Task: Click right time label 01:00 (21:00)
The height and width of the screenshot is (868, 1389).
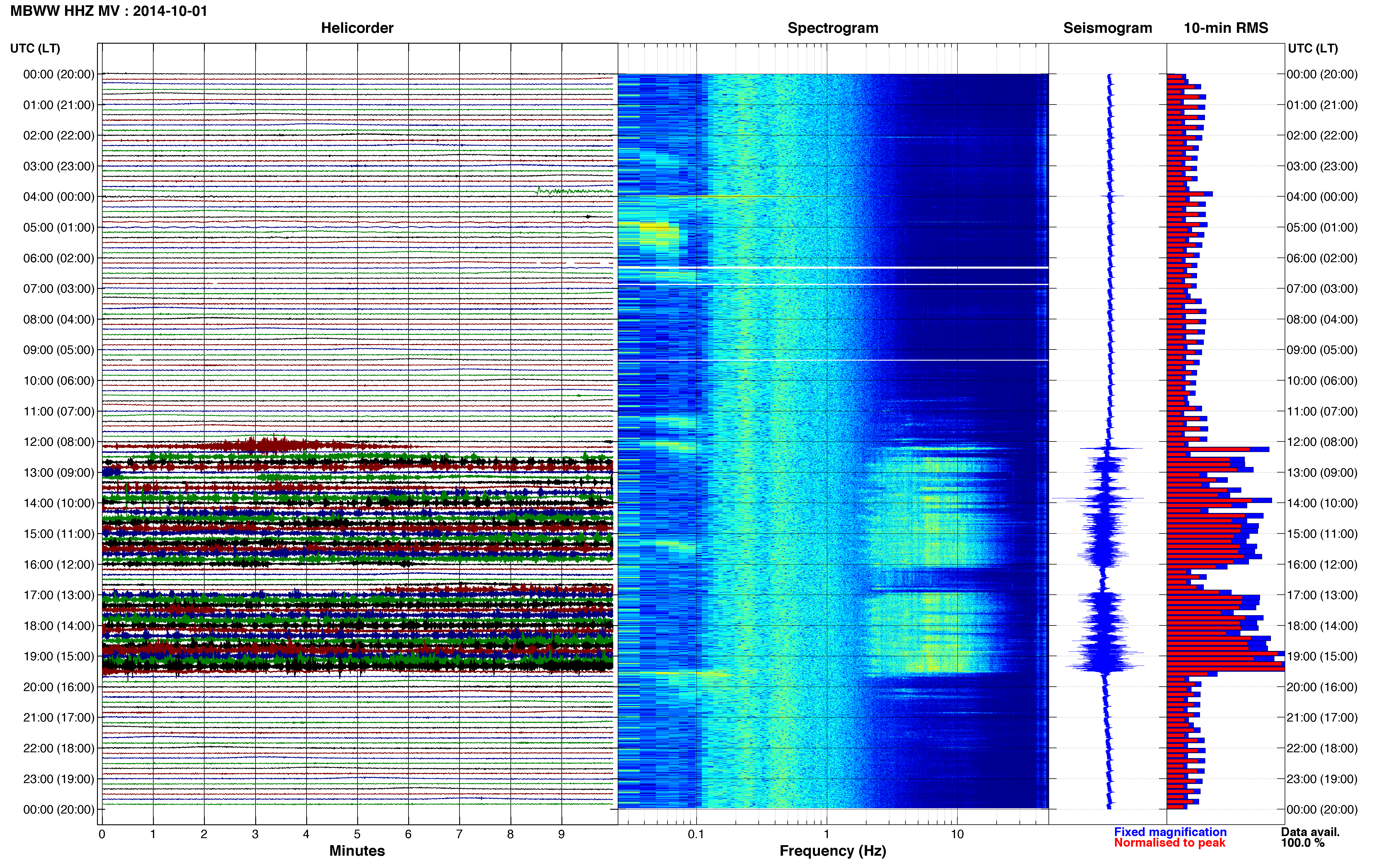Action: coord(1322,105)
